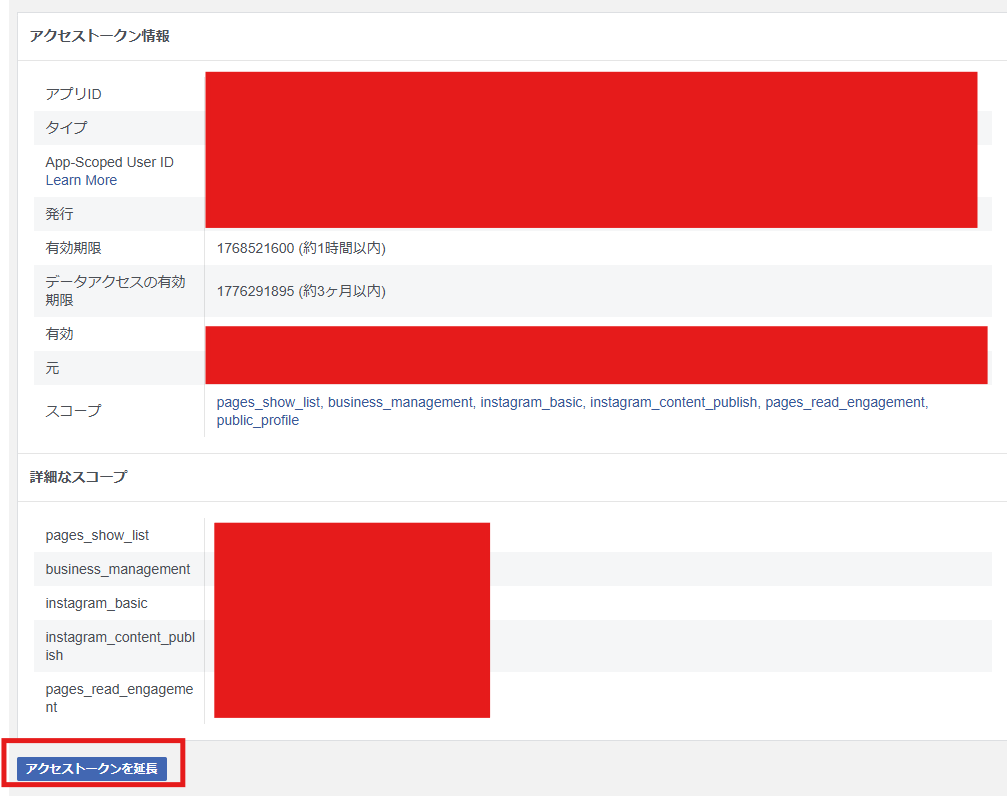The image size is (1007, 796).
Task: Select business_management in the detailed scopes table
Action: (x=118, y=569)
